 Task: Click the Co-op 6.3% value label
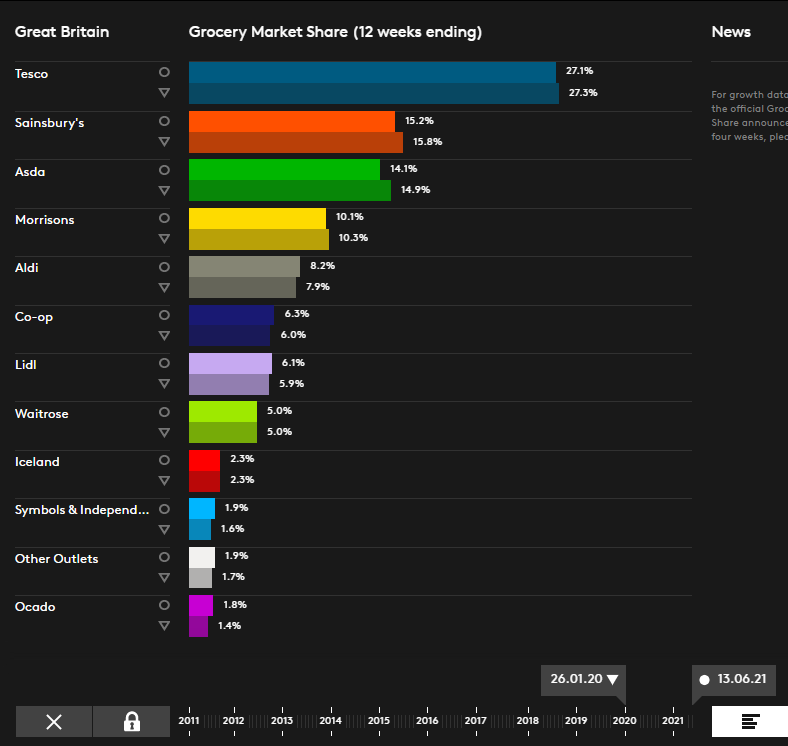297,314
